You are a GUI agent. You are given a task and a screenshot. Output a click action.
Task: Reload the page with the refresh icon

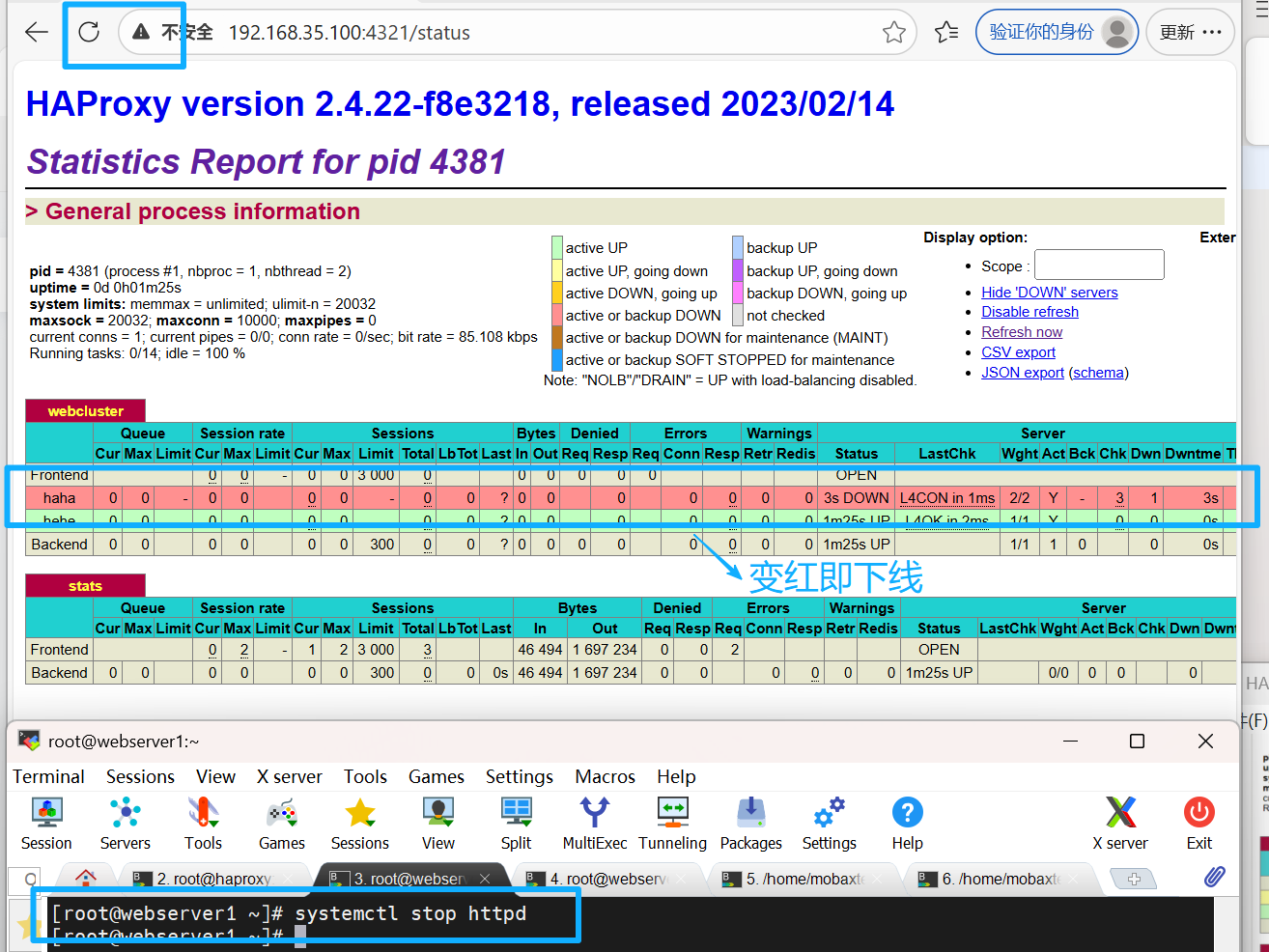pos(89,32)
